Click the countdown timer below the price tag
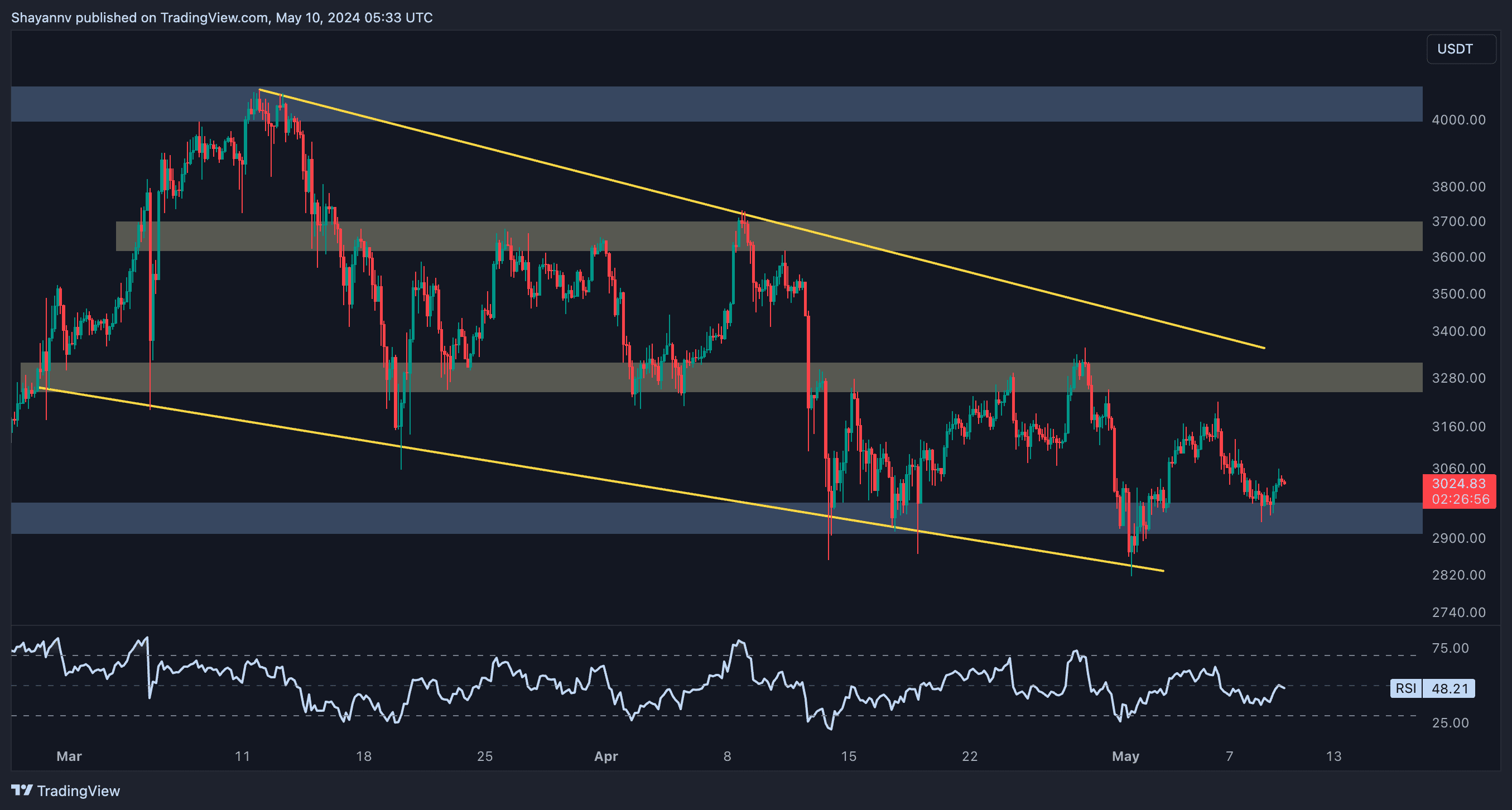Viewport: 1512px width, 810px height. point(1460,499)
